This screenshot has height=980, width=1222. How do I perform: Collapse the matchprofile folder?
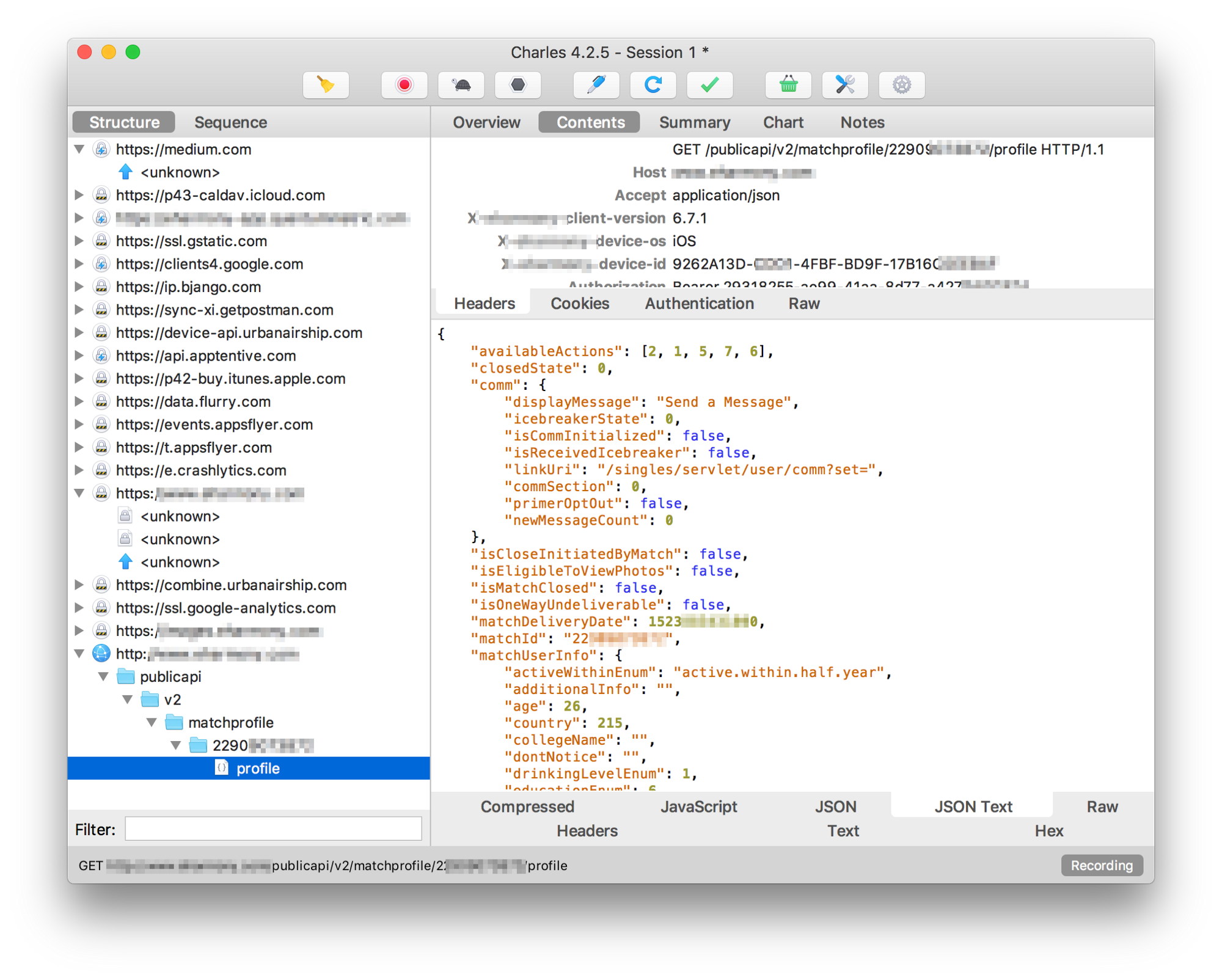[x=152, y=722]
